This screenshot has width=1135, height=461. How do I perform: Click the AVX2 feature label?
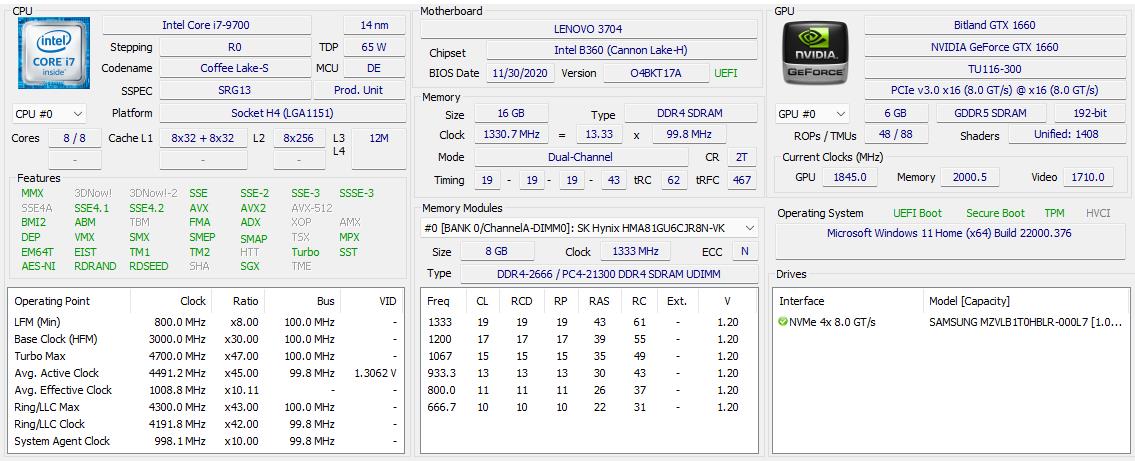click(x=253, y=208)
